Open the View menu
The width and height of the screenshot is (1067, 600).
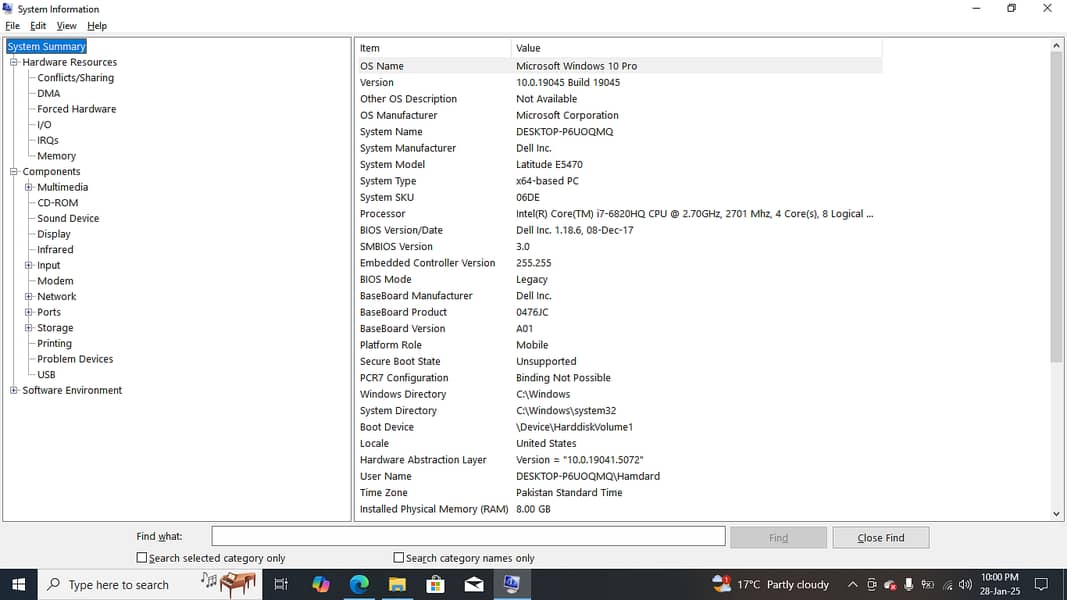66,26
